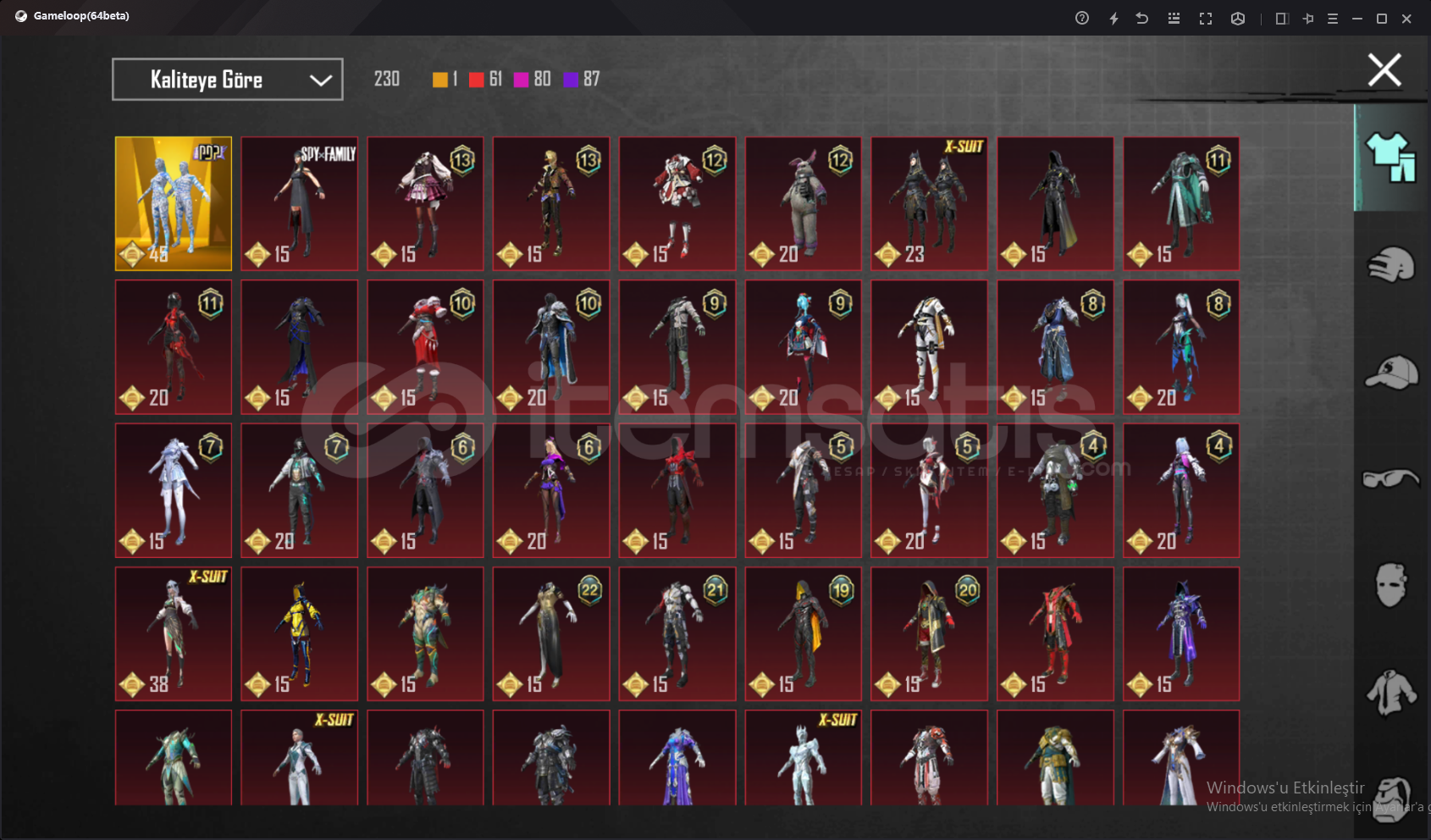The height and width of the screenshot is (840, 1431).
Task: Select the jacket category tab
Action: point(1390,693)
